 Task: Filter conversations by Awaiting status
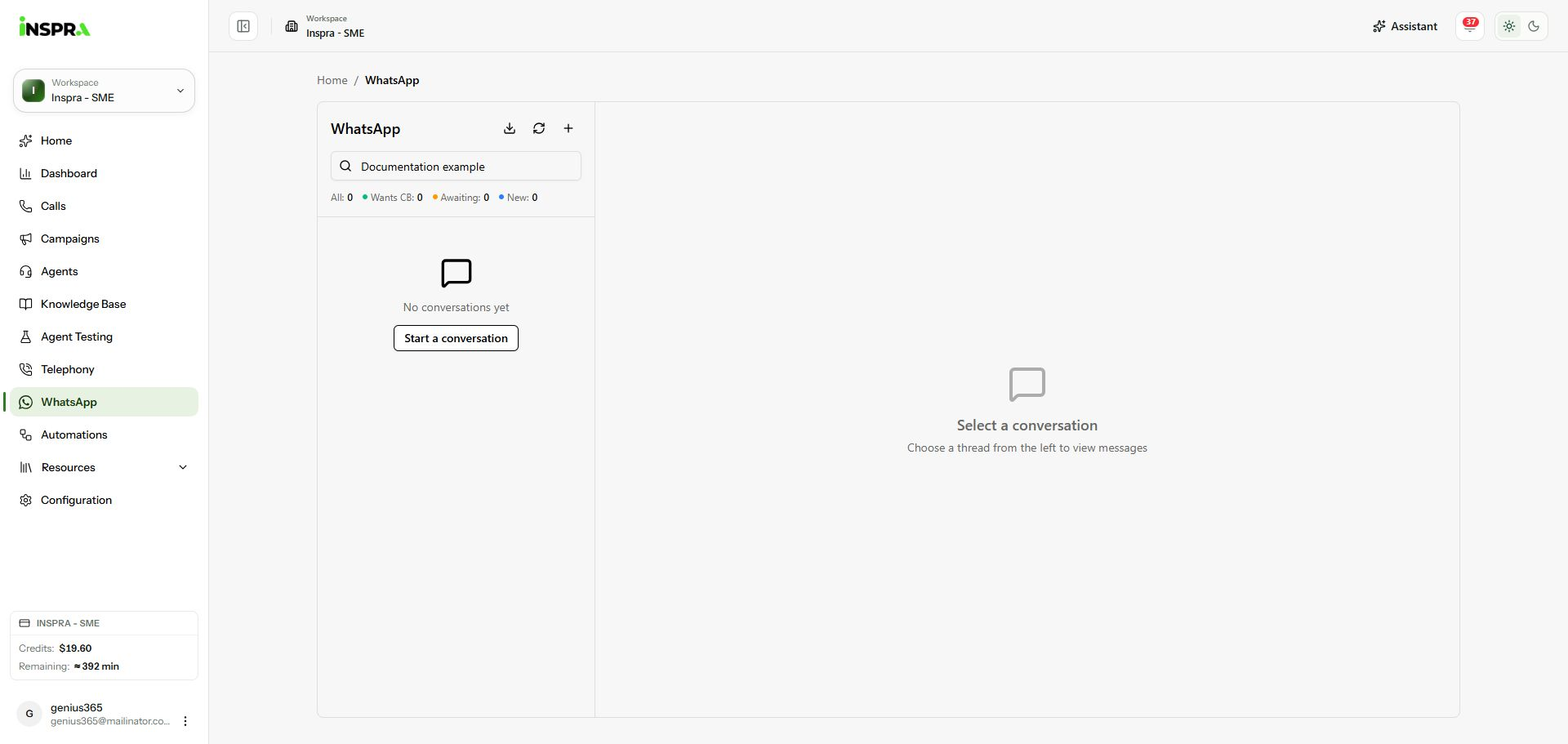pyautogui.click(x=461, y=198)
